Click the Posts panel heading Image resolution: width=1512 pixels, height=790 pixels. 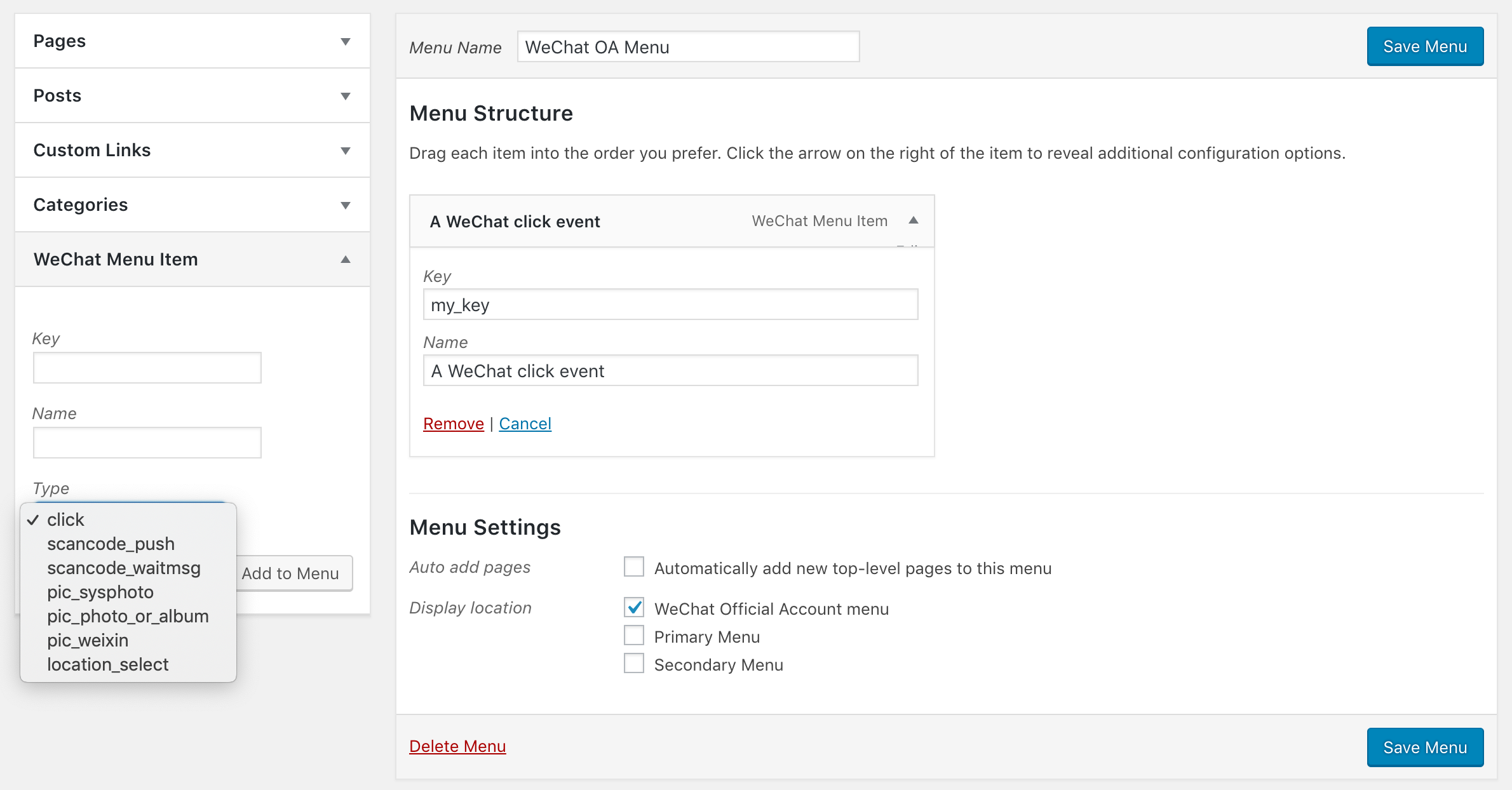pyautogui.click(x=57, y=96)
